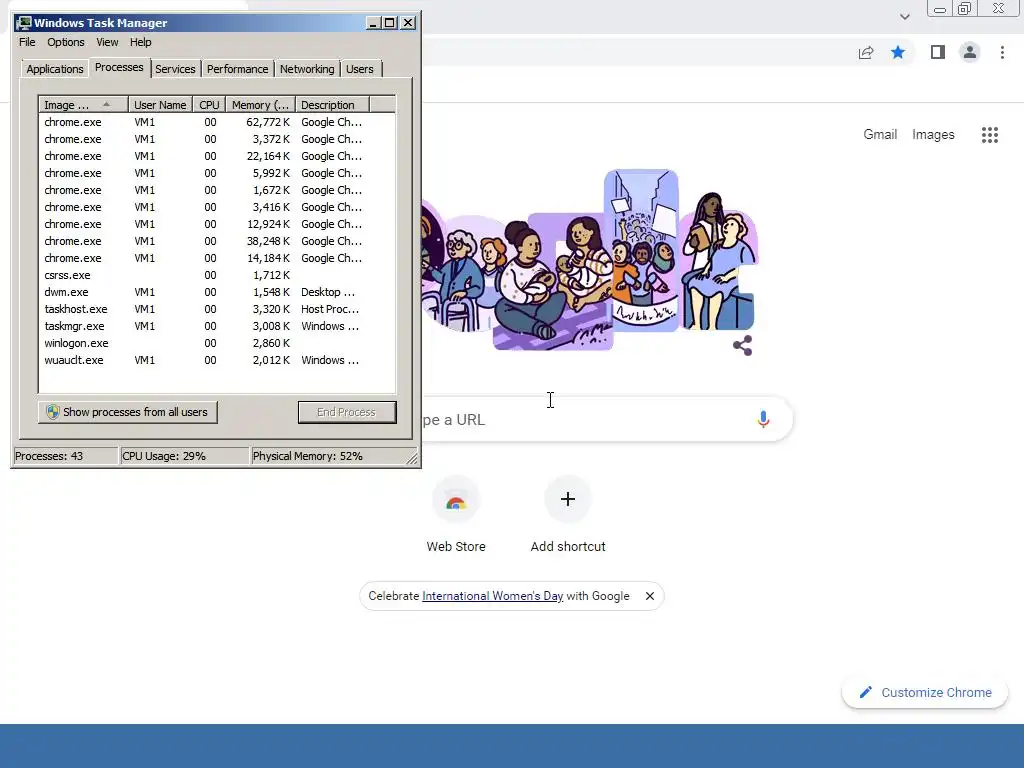The width and height of the screenshot is (1024, 768).
Task: Select the dwm.exe process row
Action: point(217,292)
